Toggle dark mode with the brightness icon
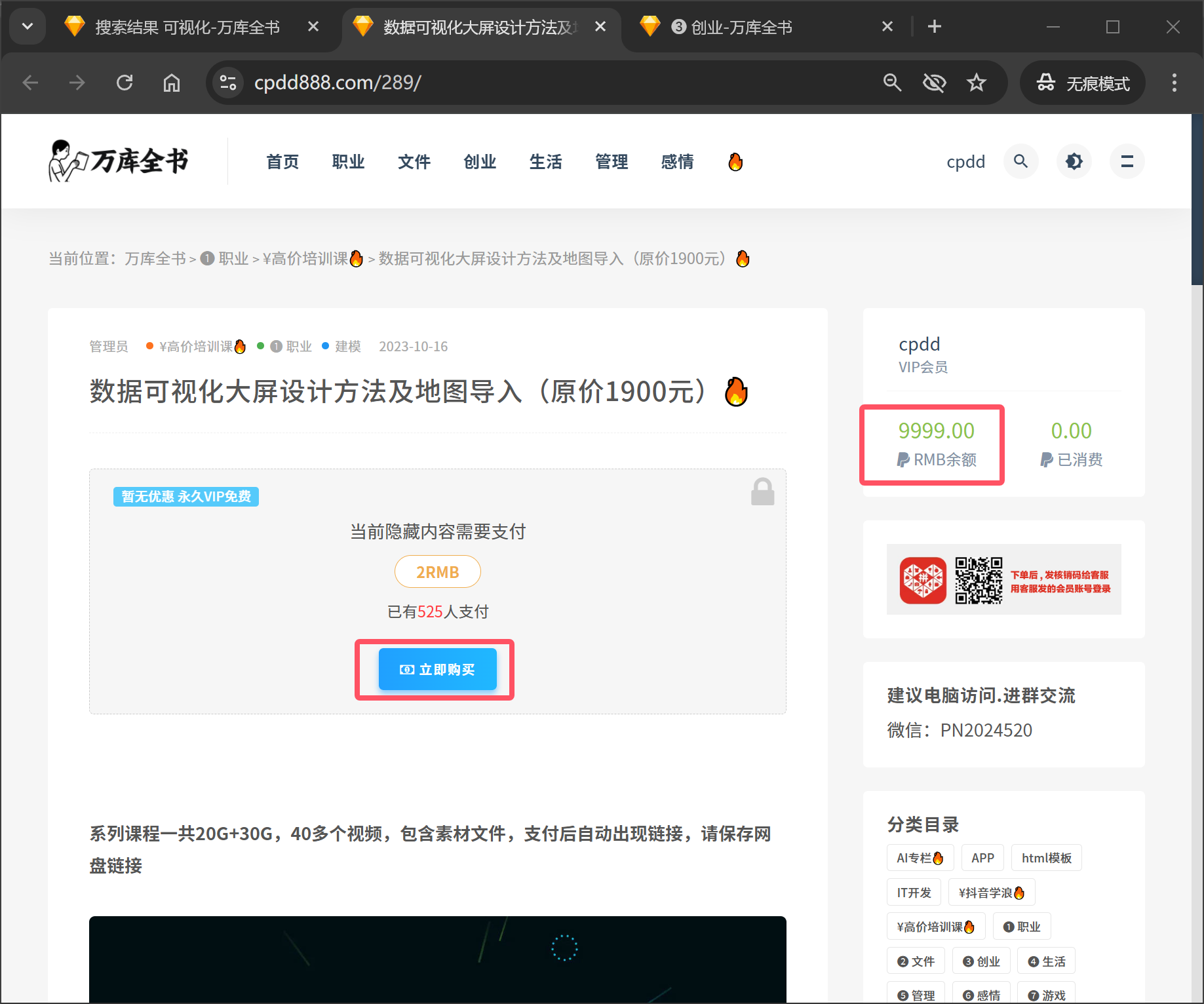Viewport: 1204px width, 1004px height. [1074, 161]
